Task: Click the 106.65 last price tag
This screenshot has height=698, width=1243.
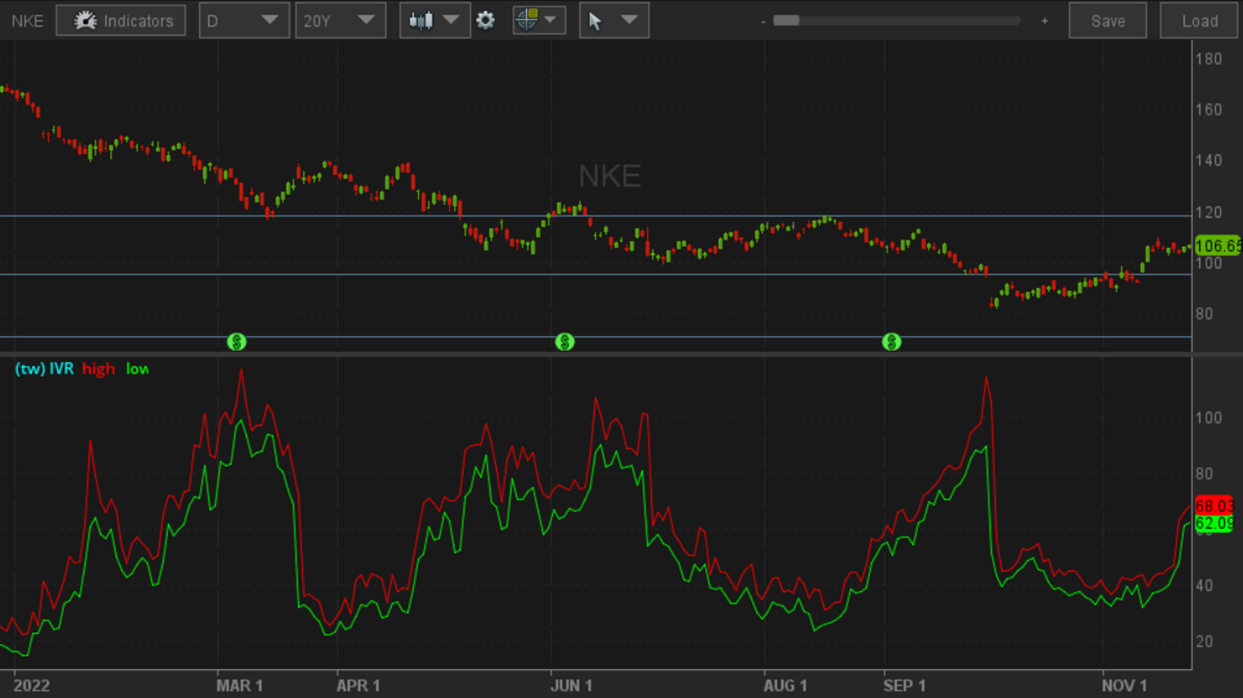Action: (x=1217, y=246)
